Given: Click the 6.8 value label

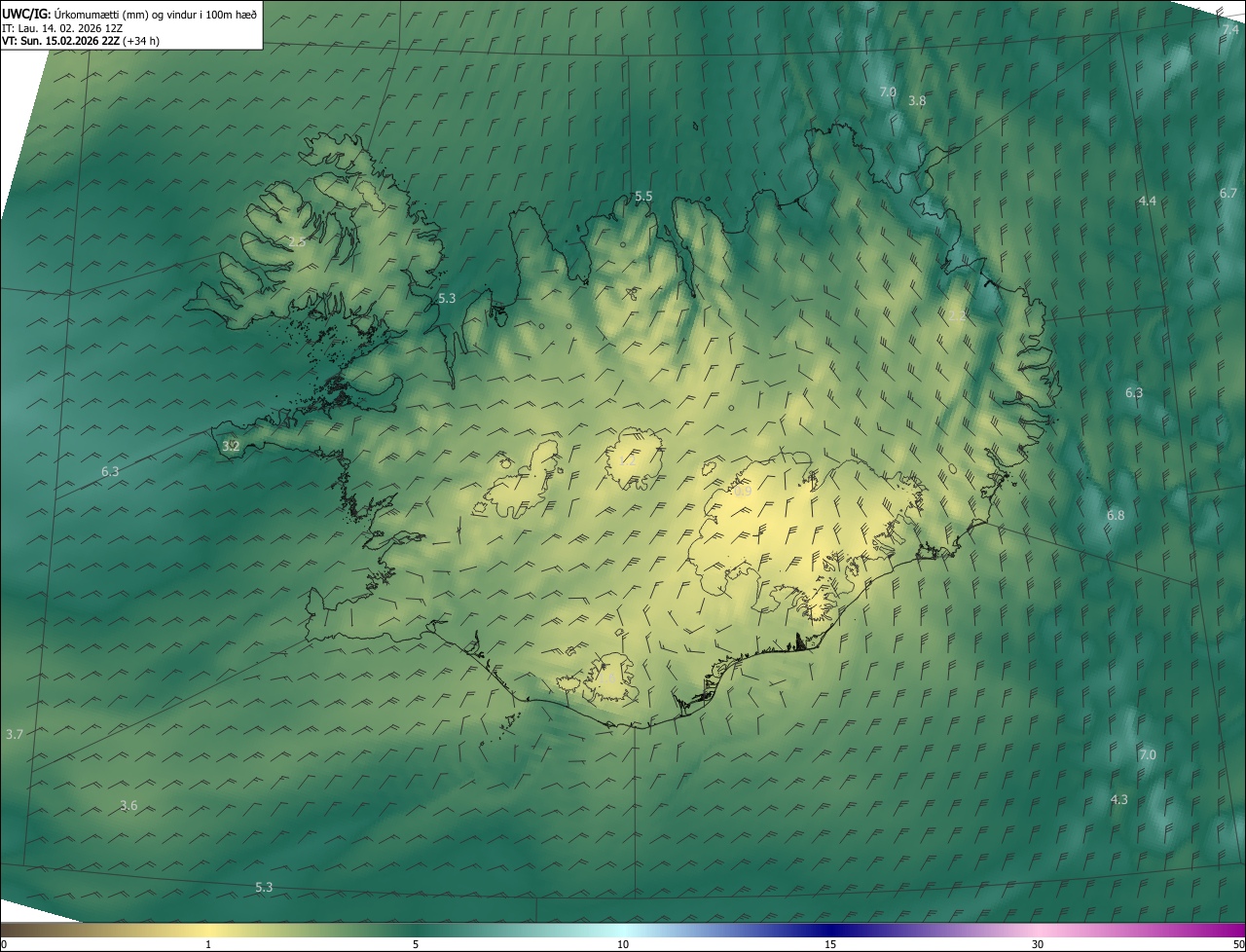Looking at the screenshot, I should coord(1116,516).
